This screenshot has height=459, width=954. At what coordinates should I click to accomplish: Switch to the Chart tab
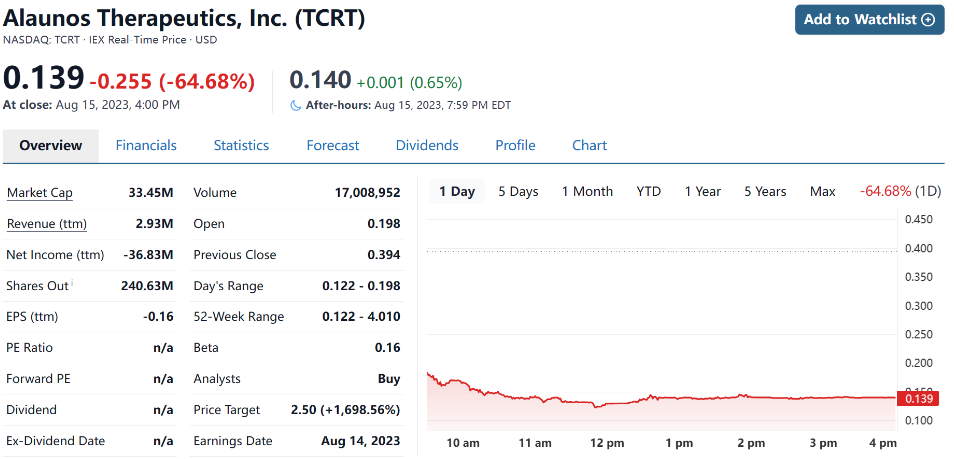[589, 145]
